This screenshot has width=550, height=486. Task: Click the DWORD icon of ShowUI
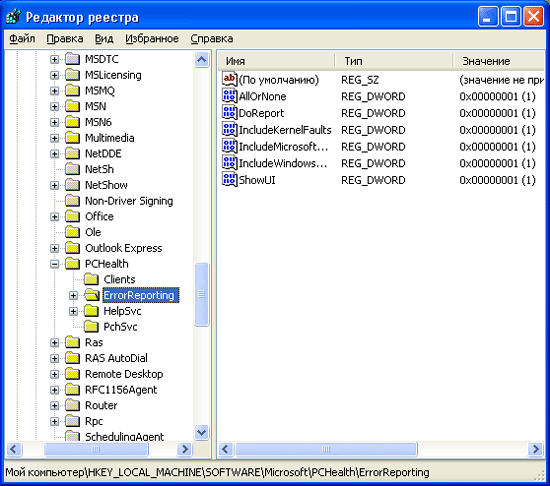click(x=229, y=180)
